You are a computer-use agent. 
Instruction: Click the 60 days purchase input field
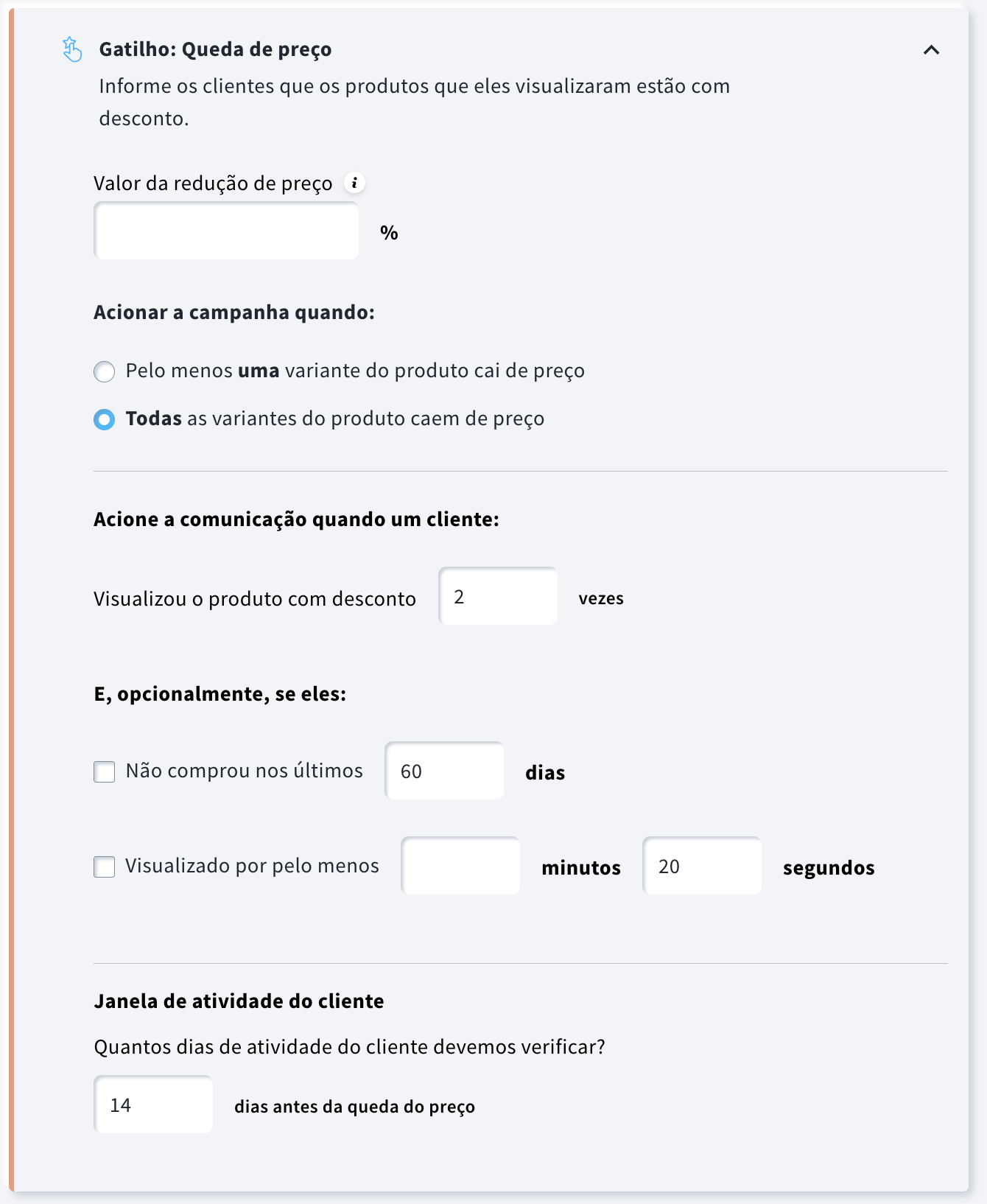click(444, 771)
